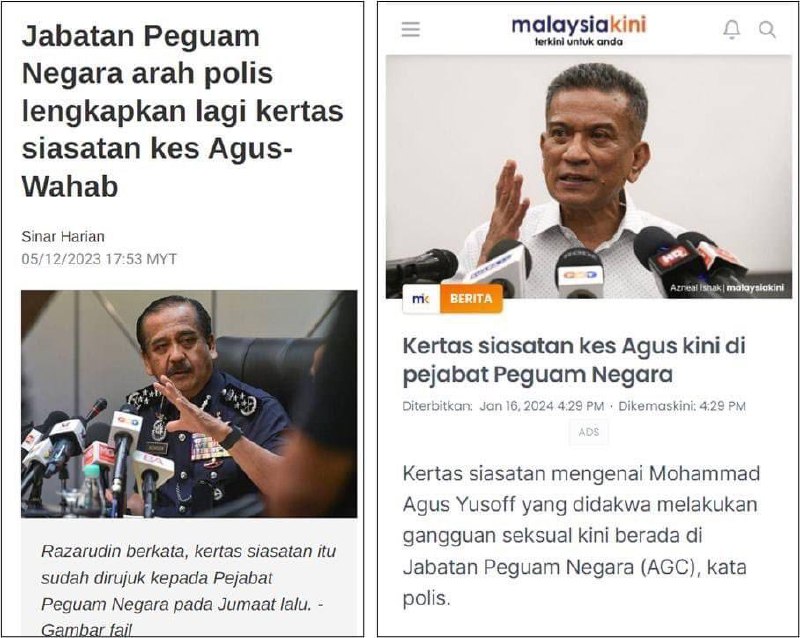Viewport: 800px width, 638px height.
Task: Tap the ADS placeholder box
Action: (x=589, y=432)
